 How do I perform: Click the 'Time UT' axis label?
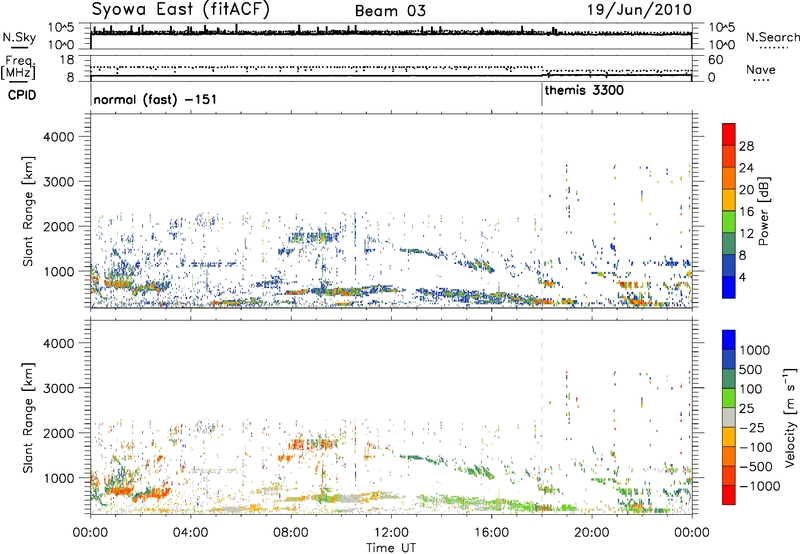pos(391,548)
